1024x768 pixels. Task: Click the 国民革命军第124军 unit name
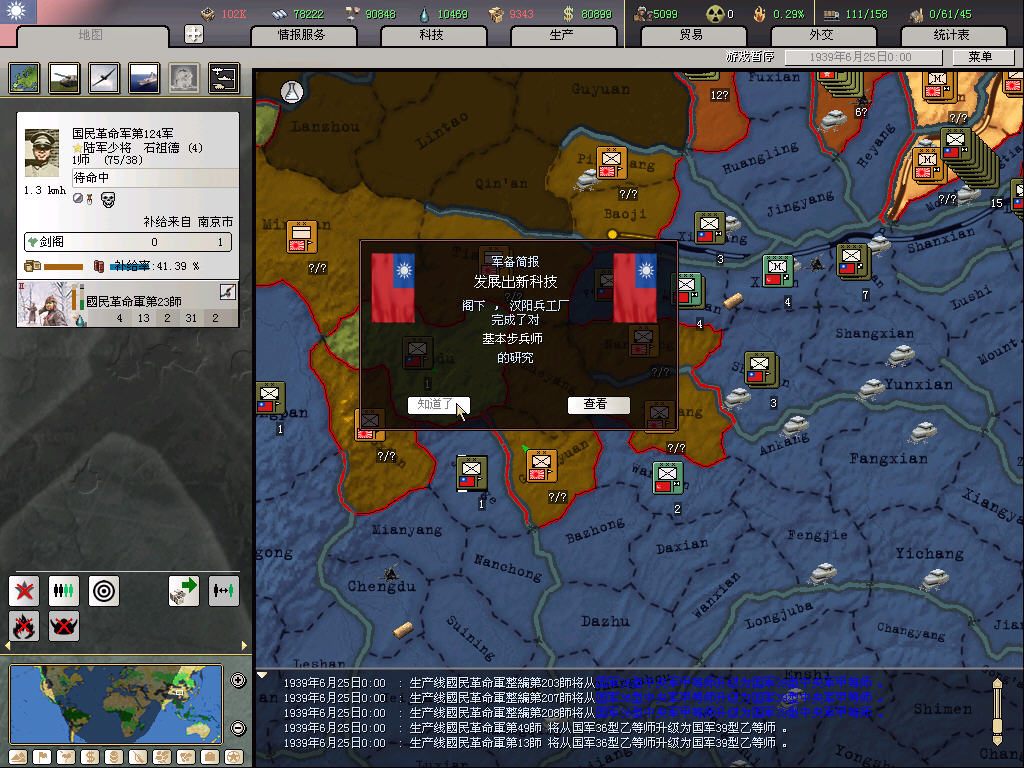(123, 133)
